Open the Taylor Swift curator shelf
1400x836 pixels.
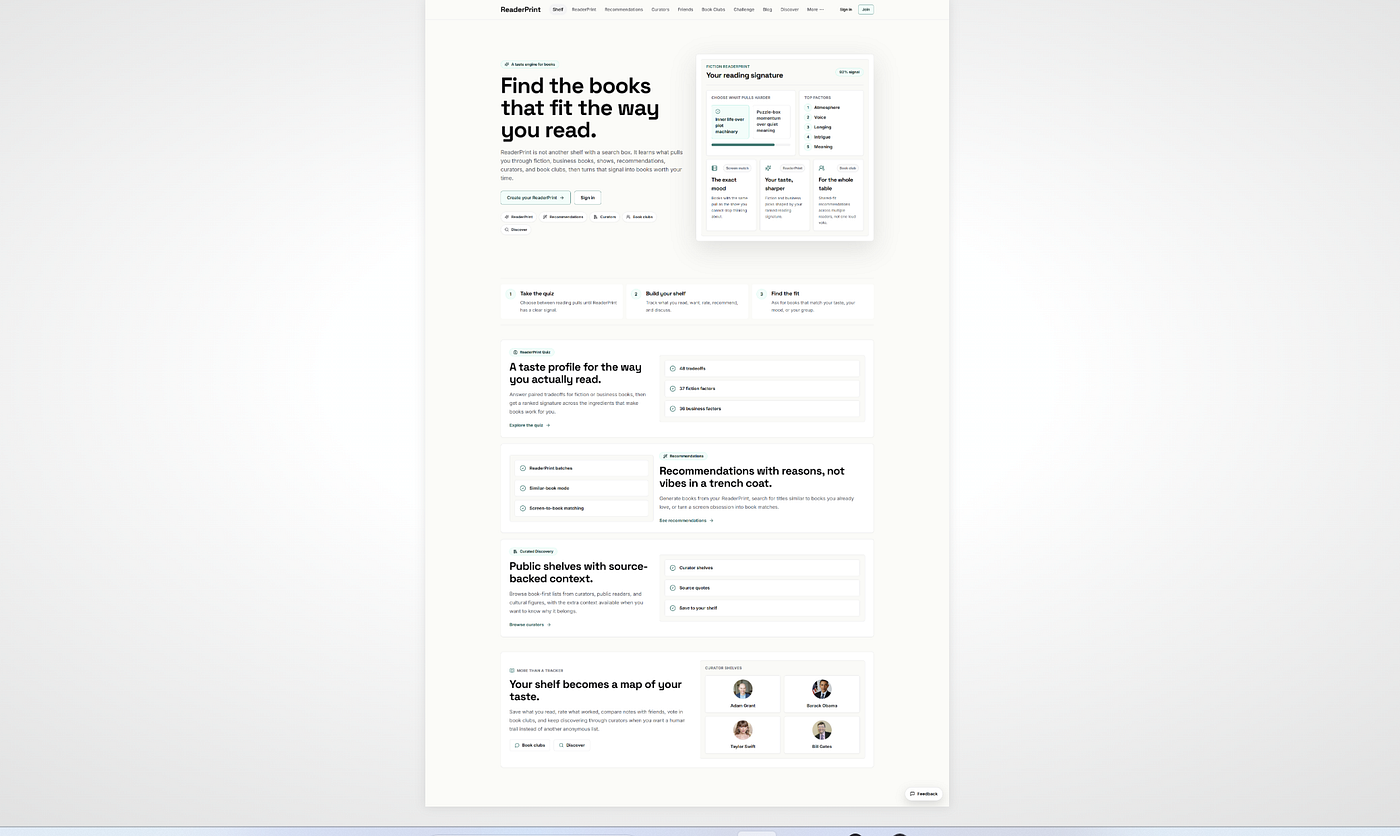click(x=743, y=735)
